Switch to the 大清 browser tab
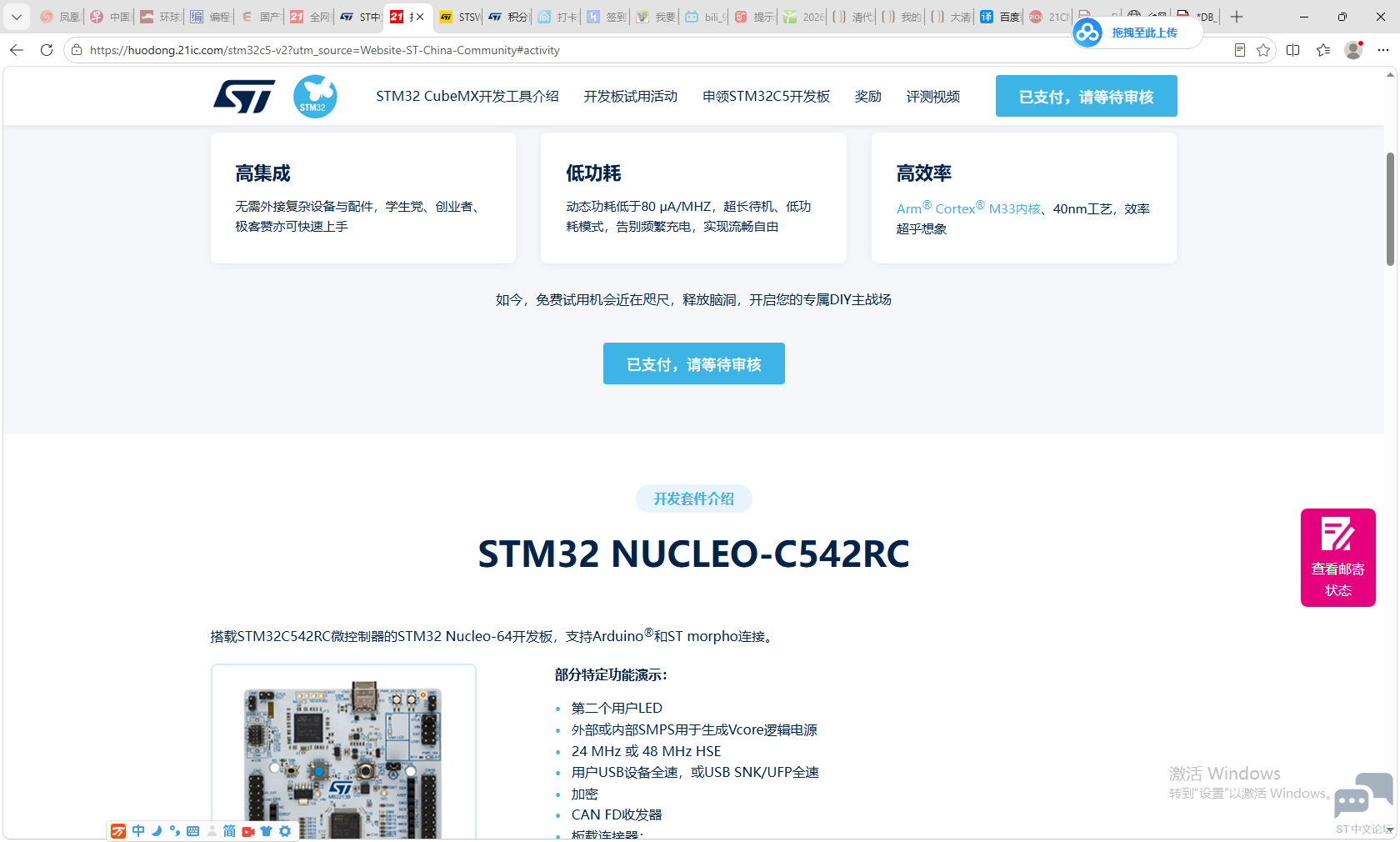This screenshot has width=1400, height=842. point(951,17)
